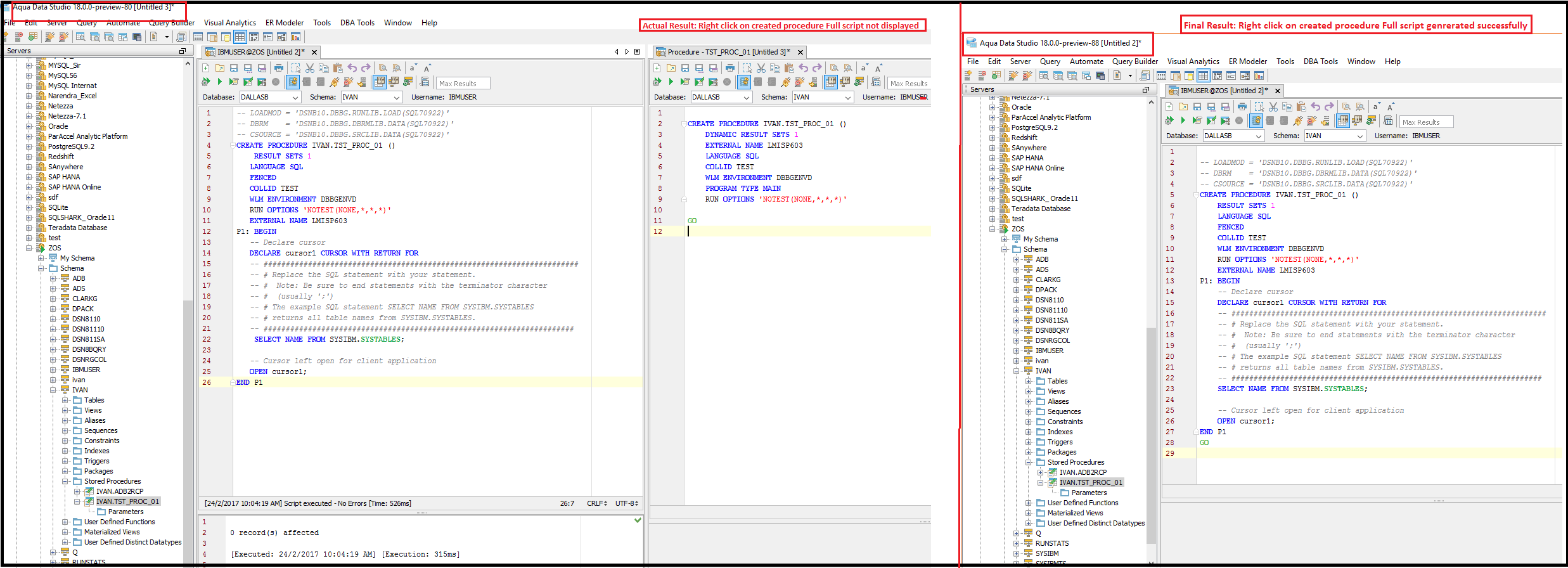The width and height of the screenshot is (1568, 568).
Task: Switch to the Procedure - TST_PROC_01 tab
Action: point(728,52)
